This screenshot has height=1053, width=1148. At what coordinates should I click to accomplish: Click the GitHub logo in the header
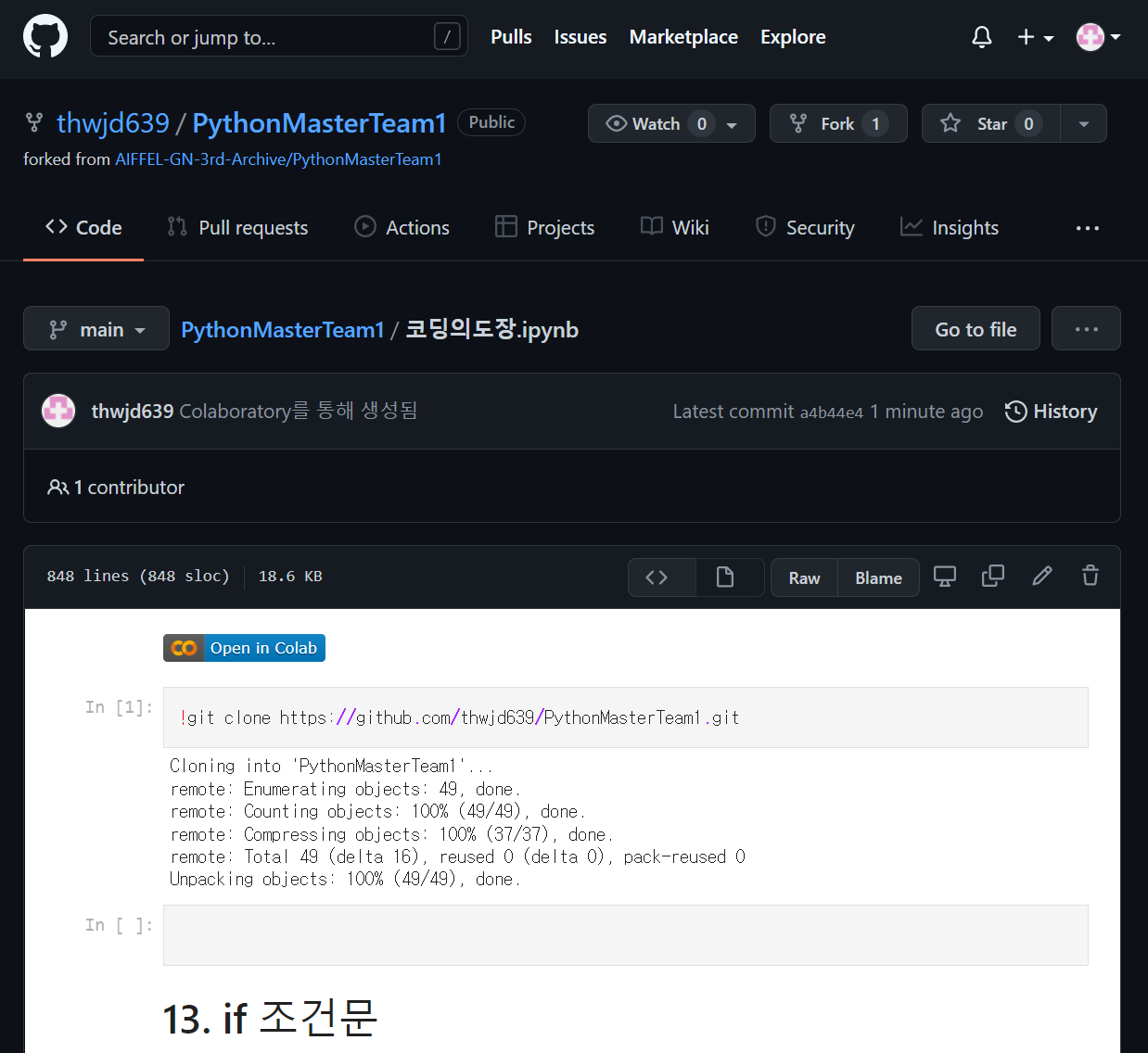(x=45, y=36)
